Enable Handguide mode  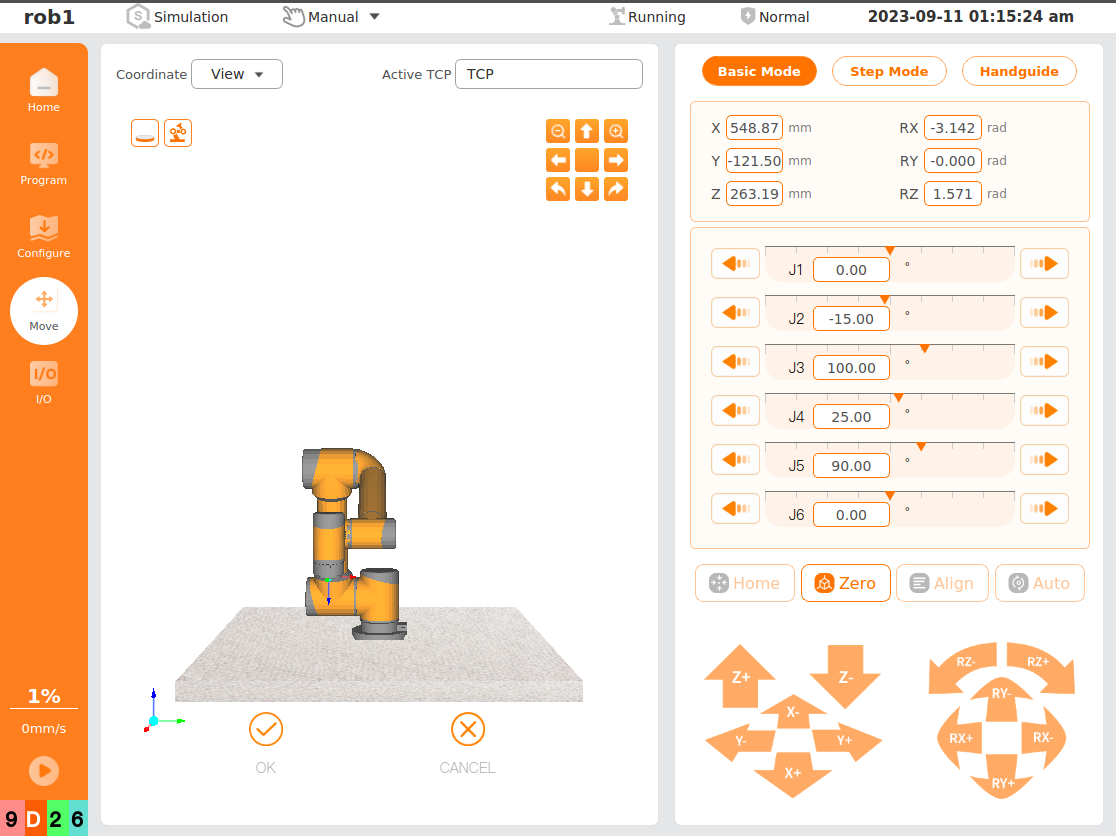click(1019, 72)
